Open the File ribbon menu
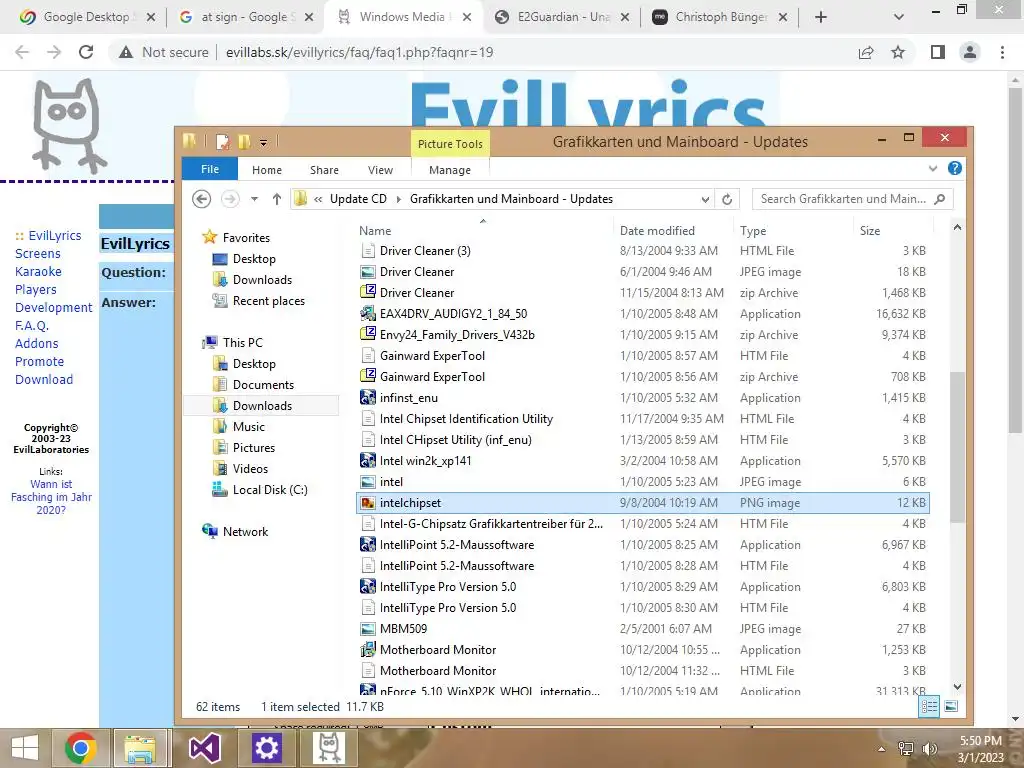 pyautogui.click(x=210, y=169)
